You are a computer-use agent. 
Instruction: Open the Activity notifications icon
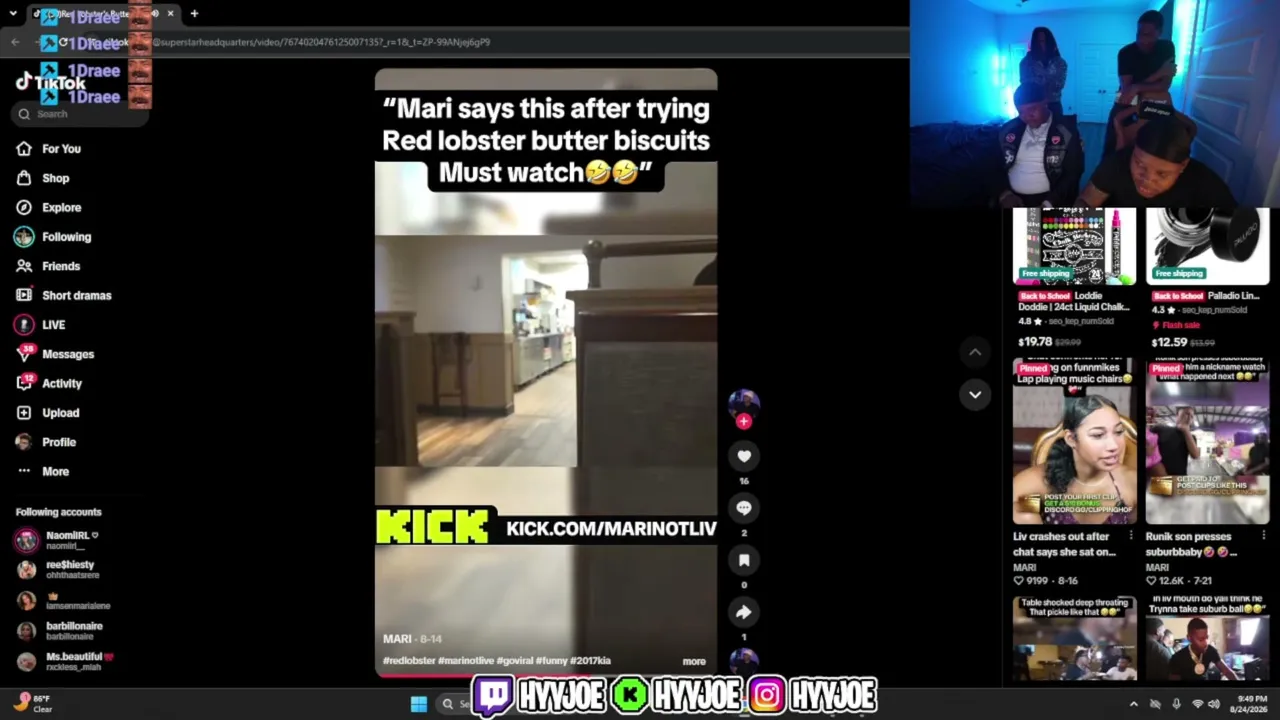tap(24, 383)
